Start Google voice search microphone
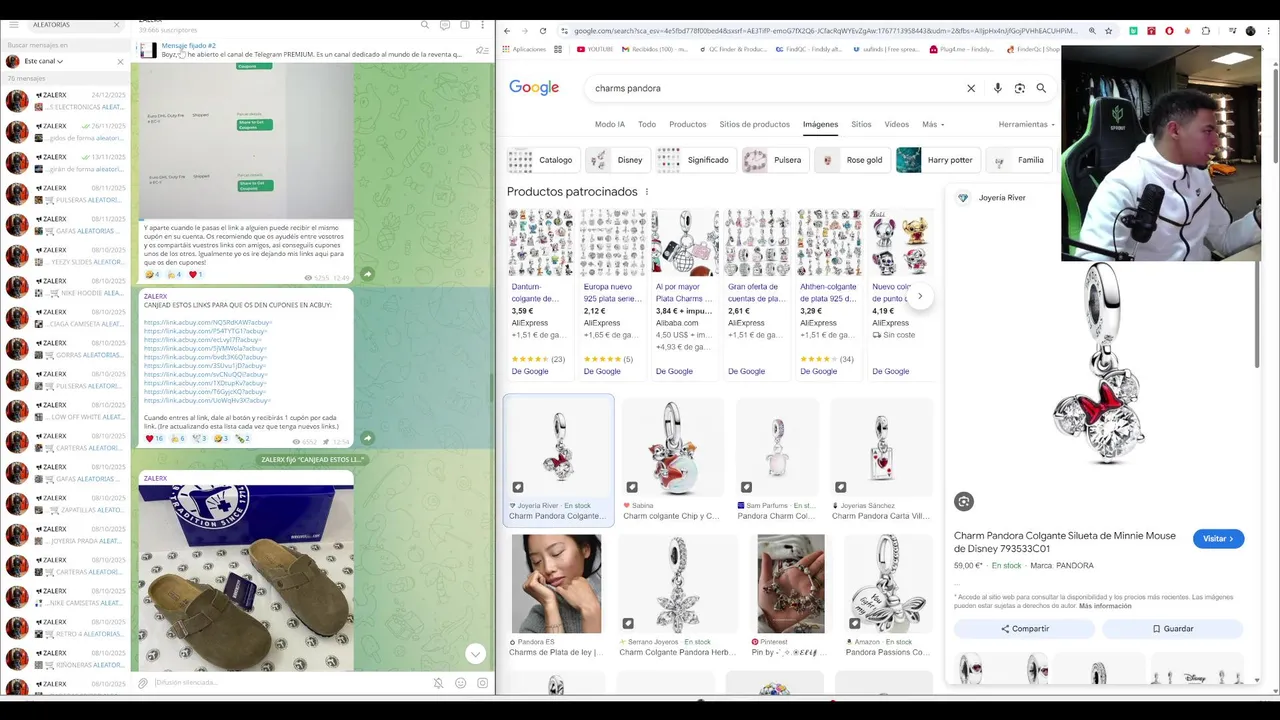This screenshot has width=1280, height=720. 997,88
